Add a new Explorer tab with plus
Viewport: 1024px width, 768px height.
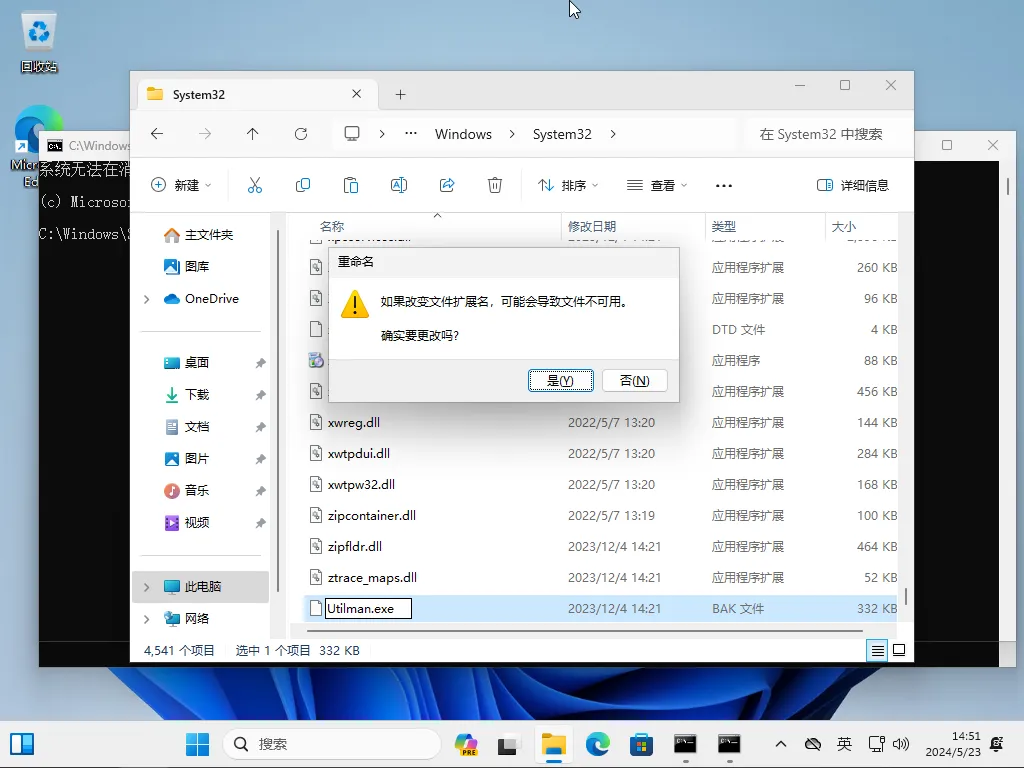coord(400,95)
